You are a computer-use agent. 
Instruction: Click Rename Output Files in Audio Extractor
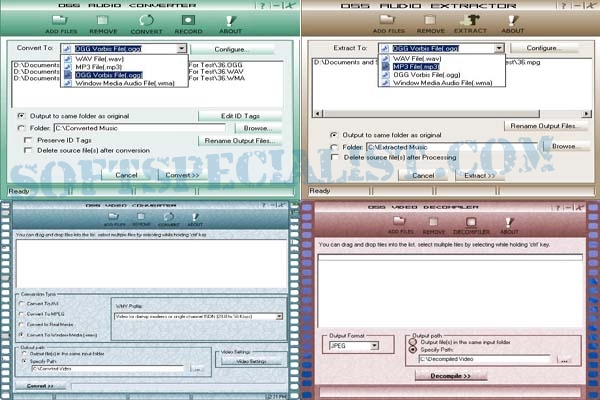546,126
